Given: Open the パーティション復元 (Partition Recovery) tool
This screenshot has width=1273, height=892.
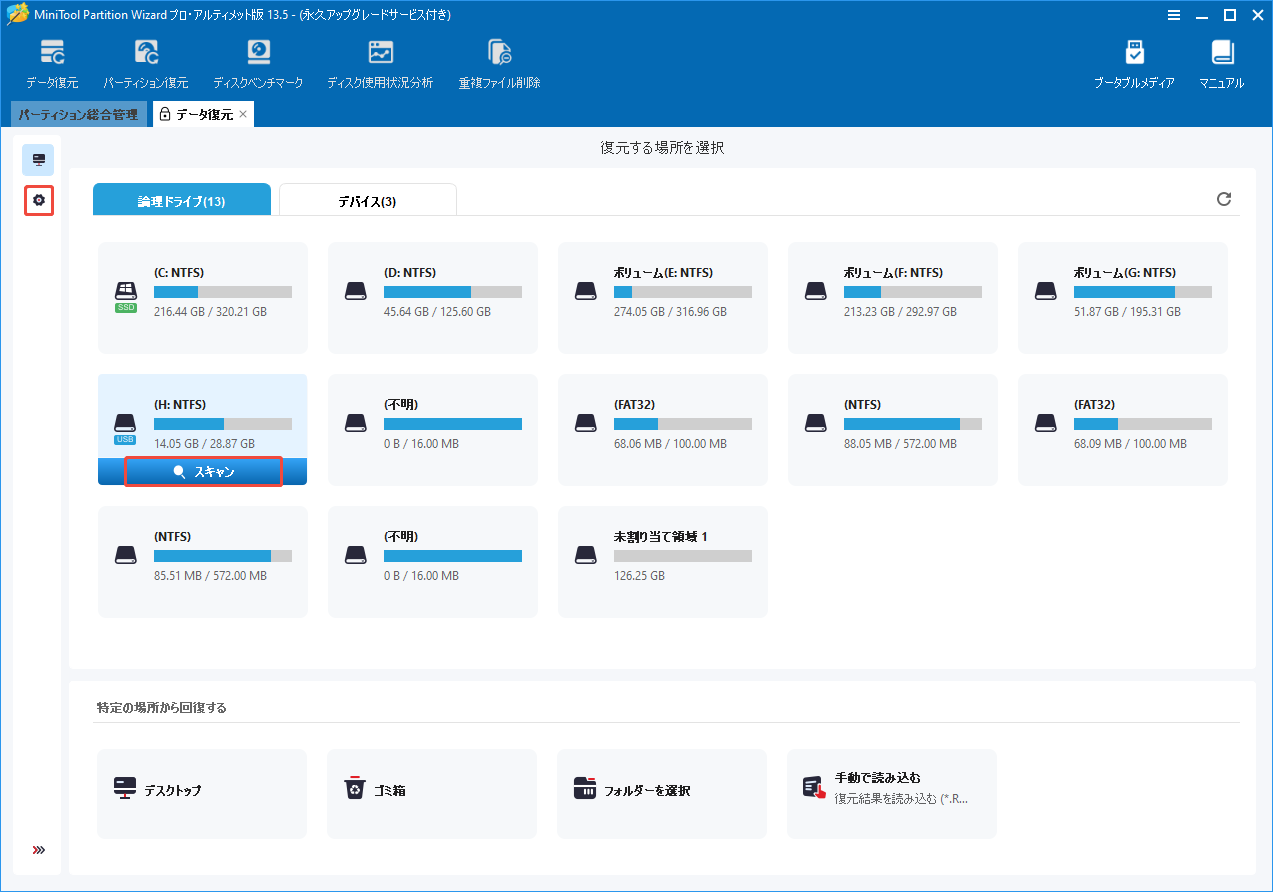Looking at the screenshot, I should 146,62.
